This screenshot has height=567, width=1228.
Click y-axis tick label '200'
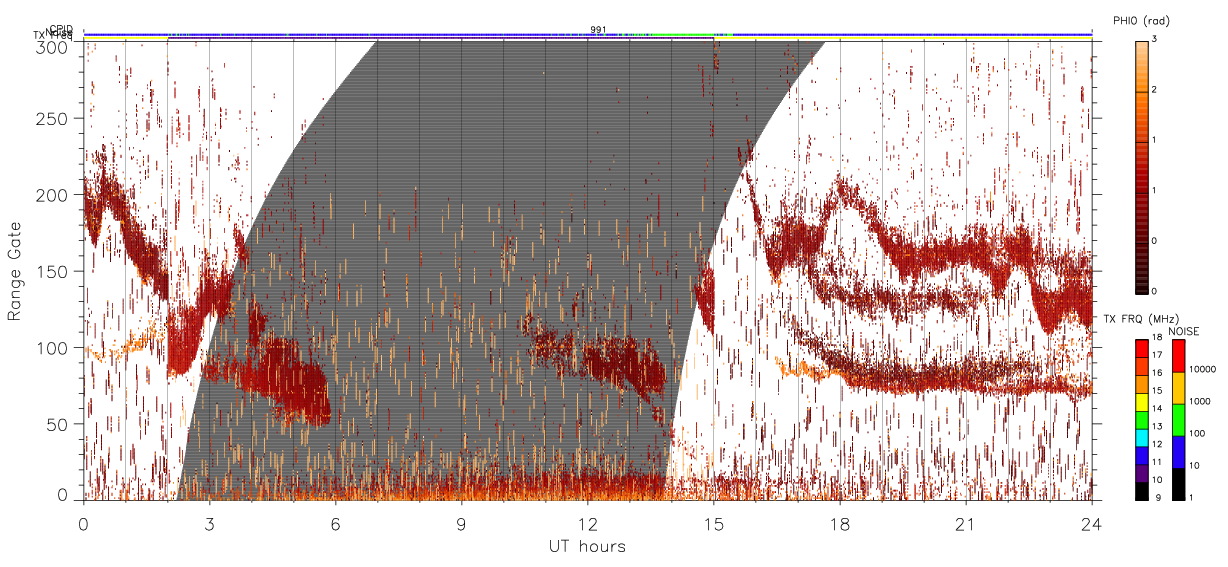(x=52, y=195)
